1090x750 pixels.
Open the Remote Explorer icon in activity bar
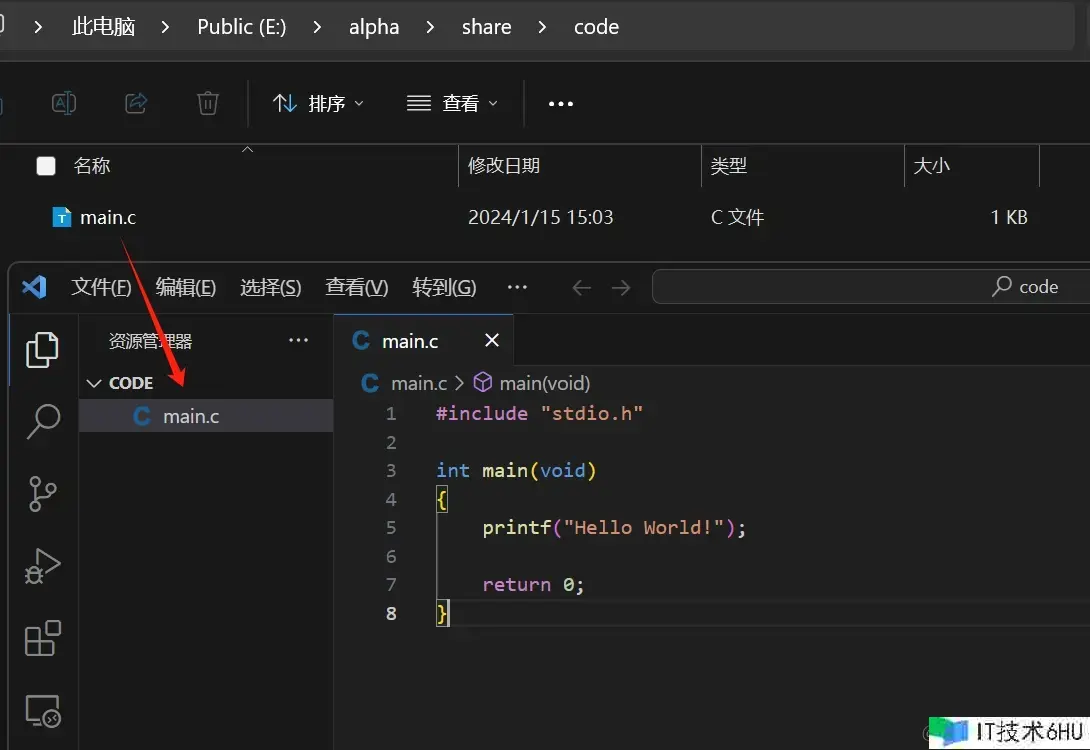click(x=42, y=711)
